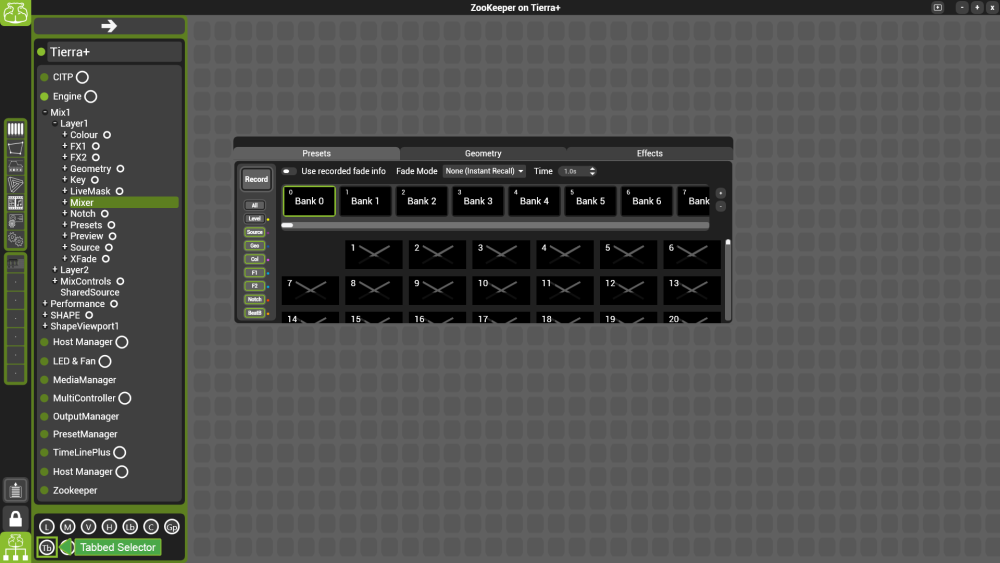Screen dimensions: 1000x563
Task: Click the ZooKeeper logo icon top-left
Action: [x=15, y=12]
